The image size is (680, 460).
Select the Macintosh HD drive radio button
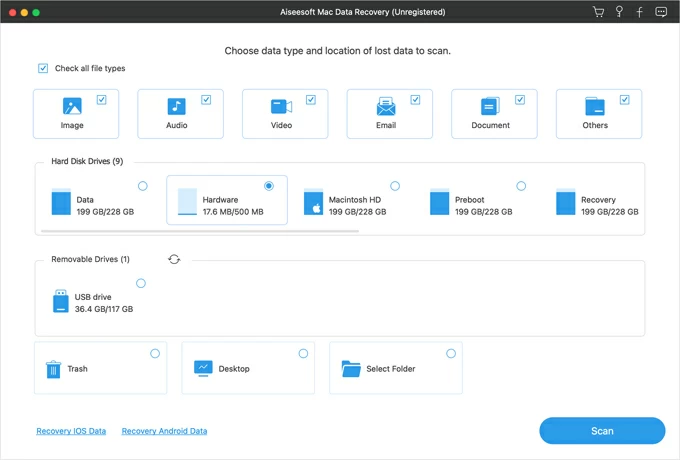tap(395, 186)
